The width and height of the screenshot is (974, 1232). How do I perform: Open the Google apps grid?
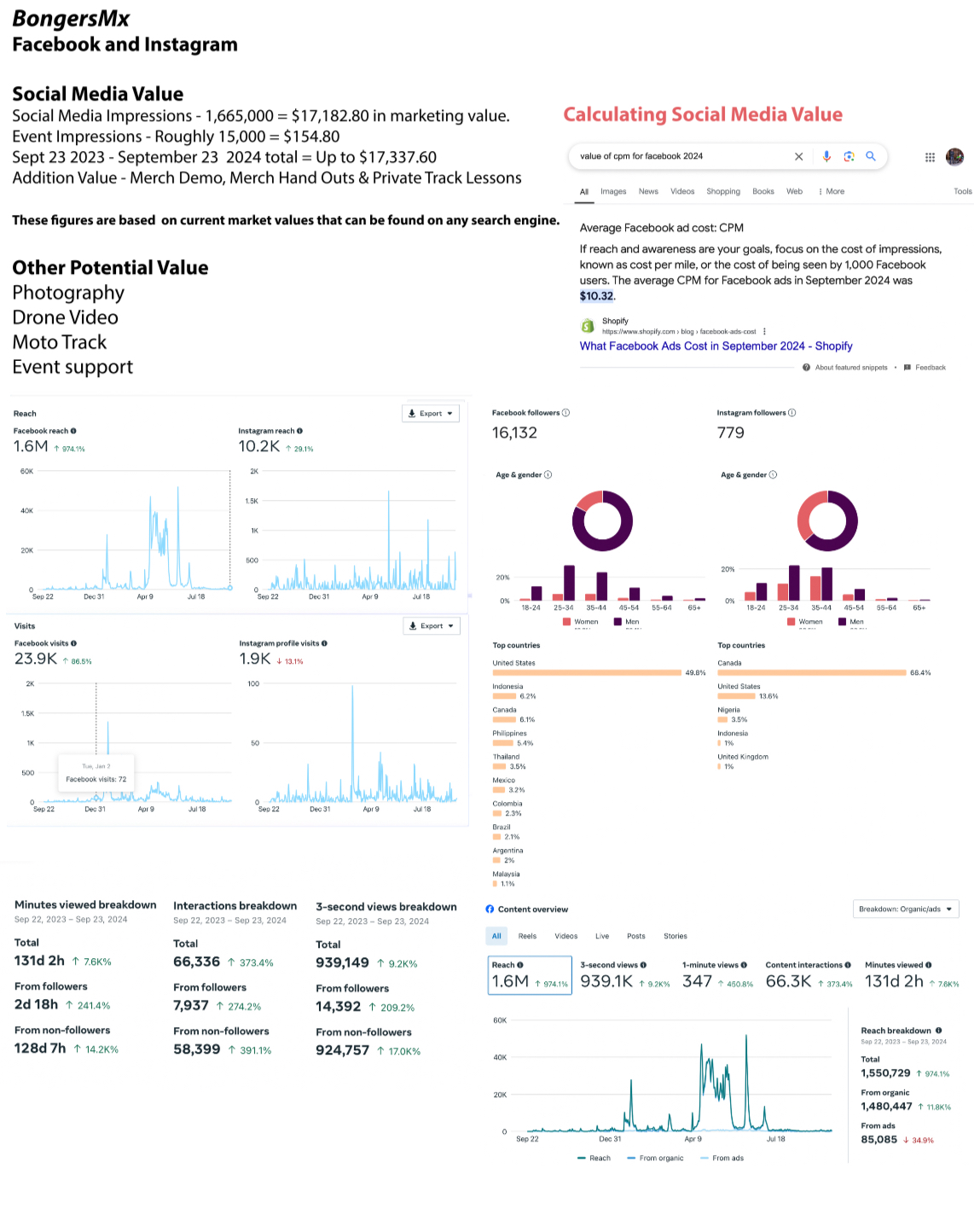click(x=930, y=157)
